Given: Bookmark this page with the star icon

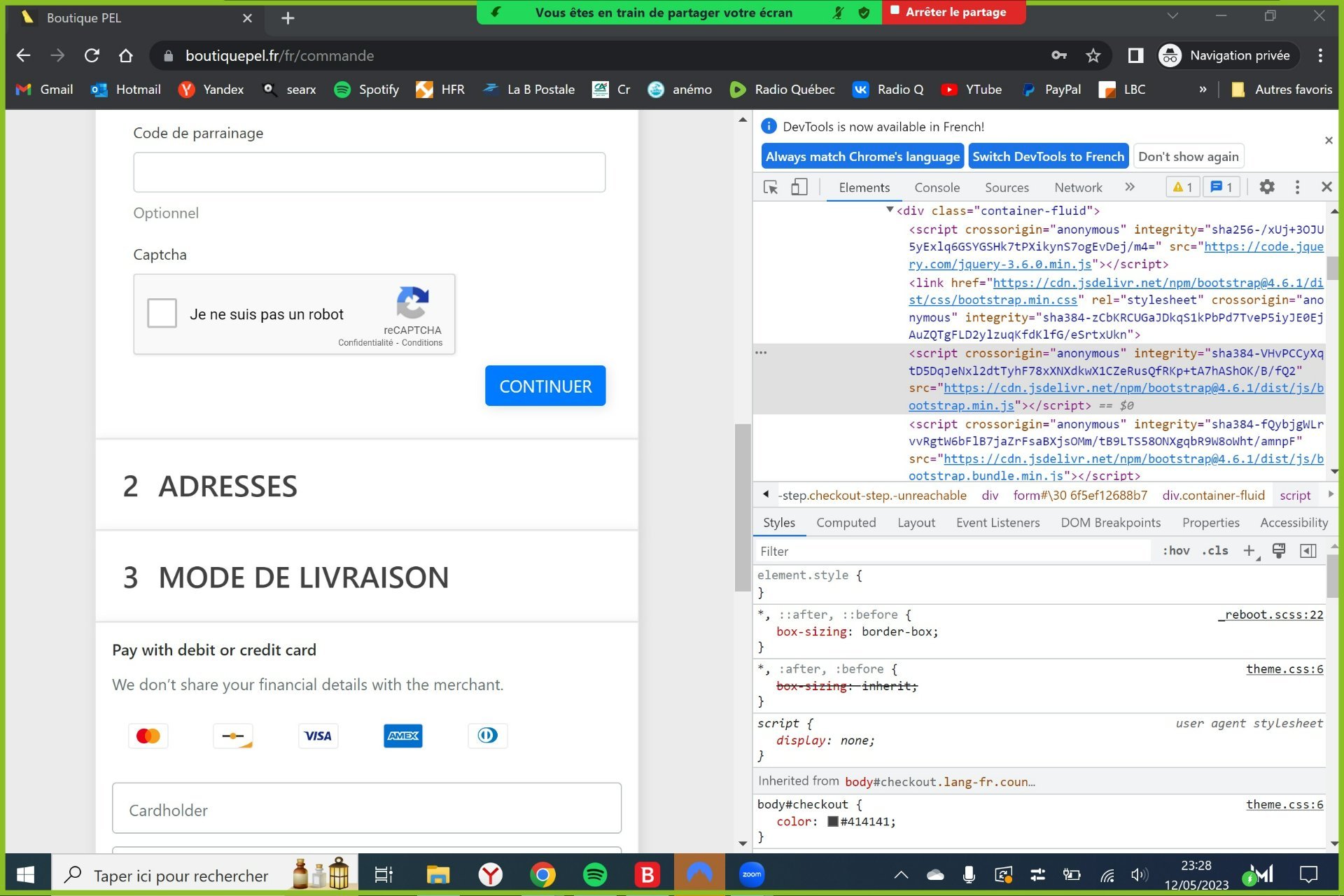Looking at the screenshot, I should (1093, 56).
